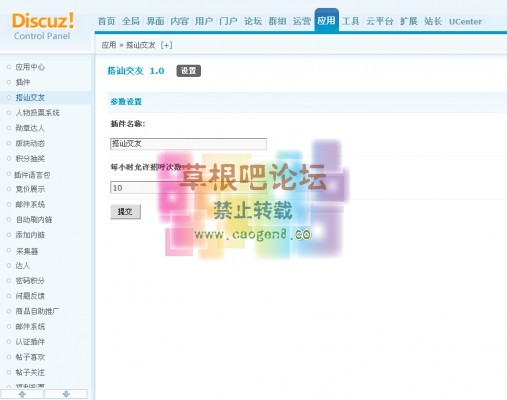
Task: Open the 站长 tab
Action: (433, 21)
